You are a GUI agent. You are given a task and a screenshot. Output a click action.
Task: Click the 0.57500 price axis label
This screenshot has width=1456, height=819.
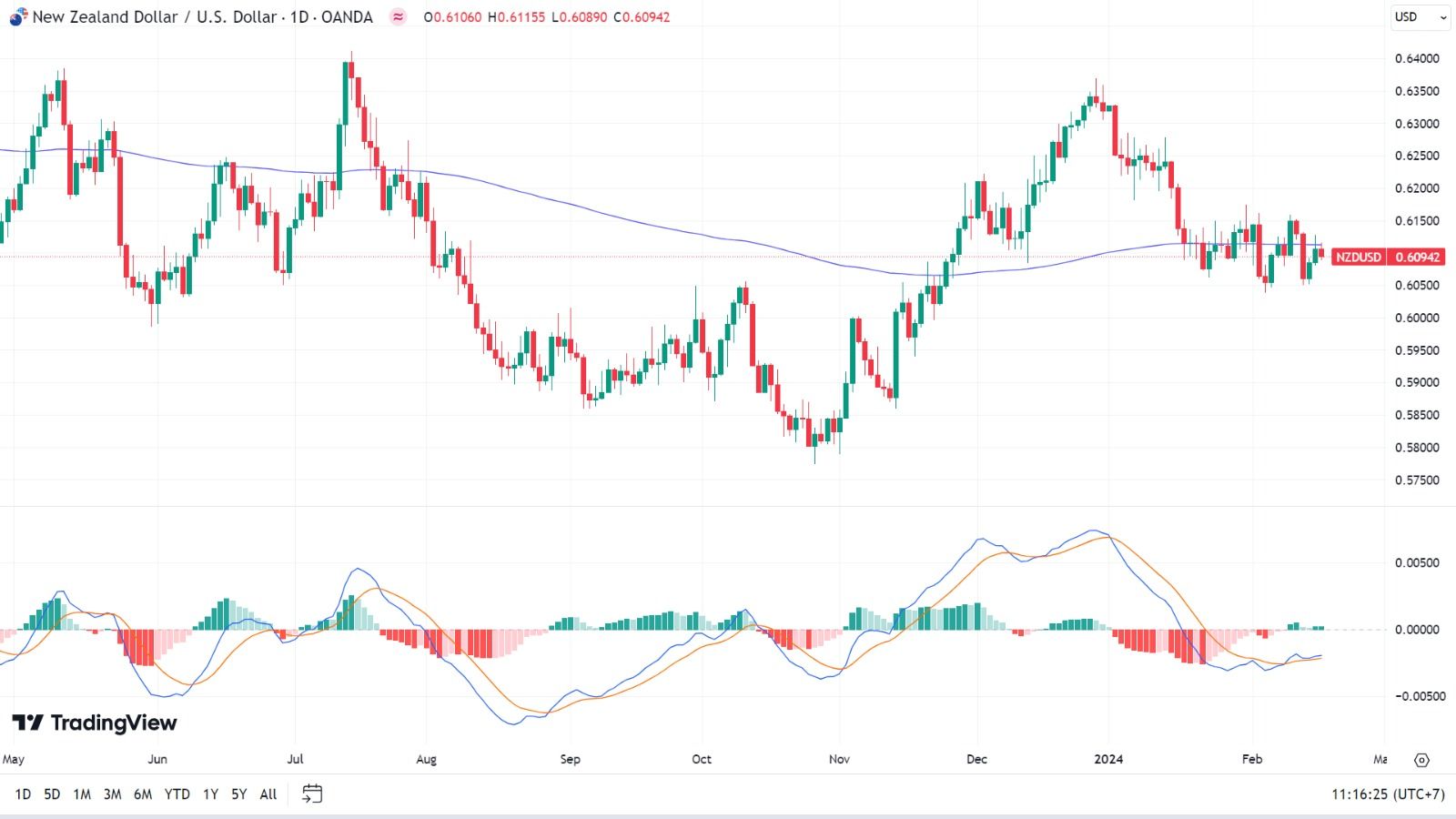pyautogui.click(x=1417, y=480)
